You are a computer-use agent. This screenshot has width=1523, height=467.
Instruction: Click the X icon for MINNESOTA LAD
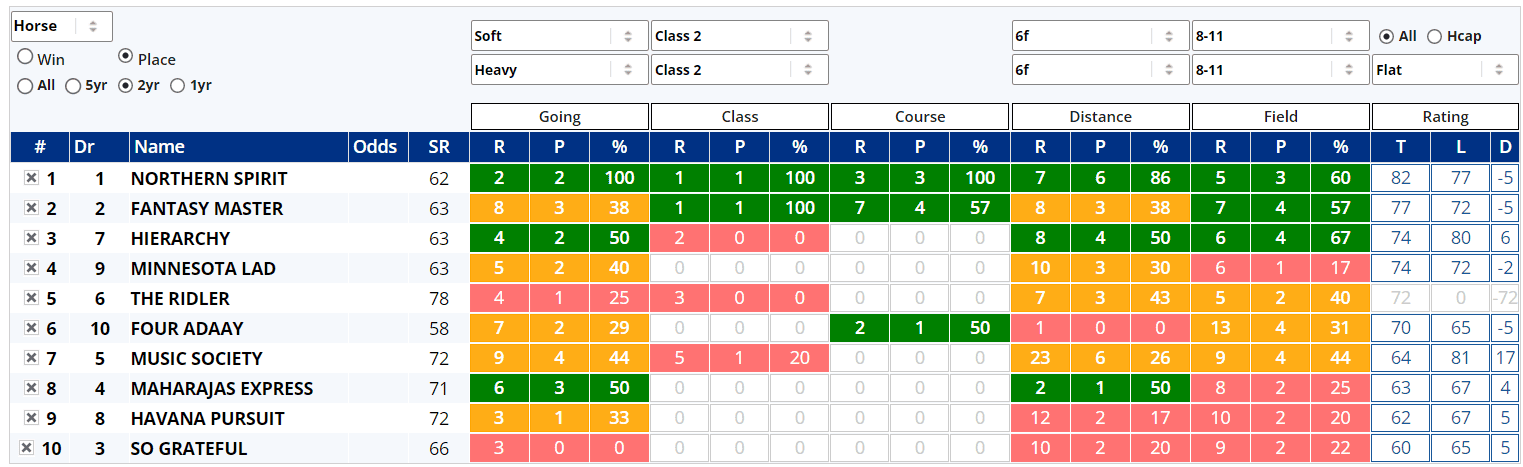point(31,268)
